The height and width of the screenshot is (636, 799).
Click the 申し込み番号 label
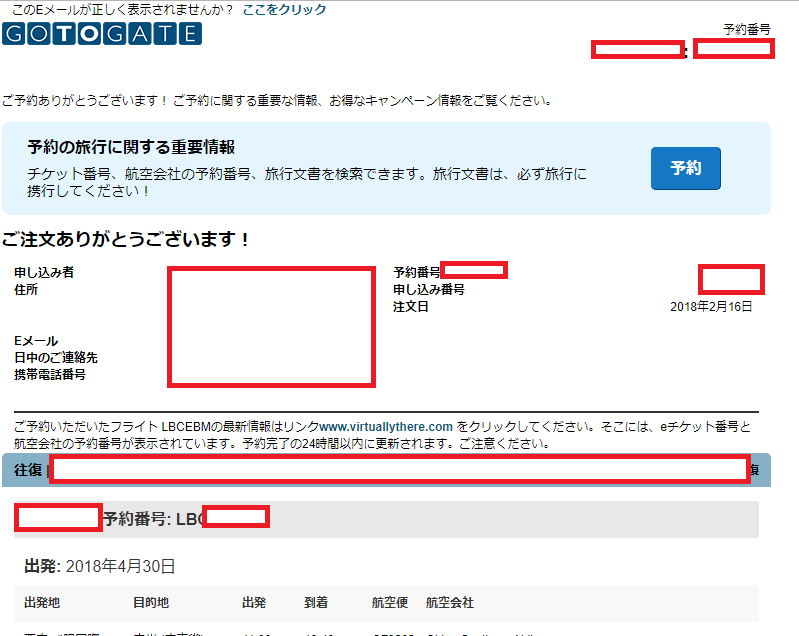[x=429, y=290]
